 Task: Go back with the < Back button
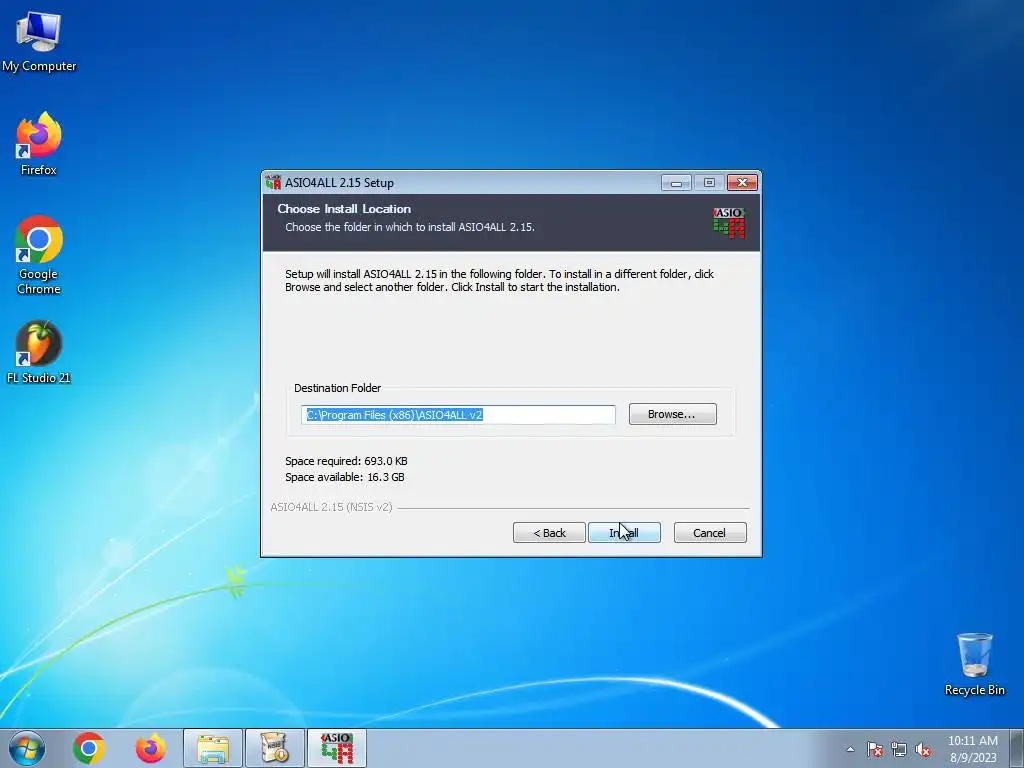[x=549, y=533]
